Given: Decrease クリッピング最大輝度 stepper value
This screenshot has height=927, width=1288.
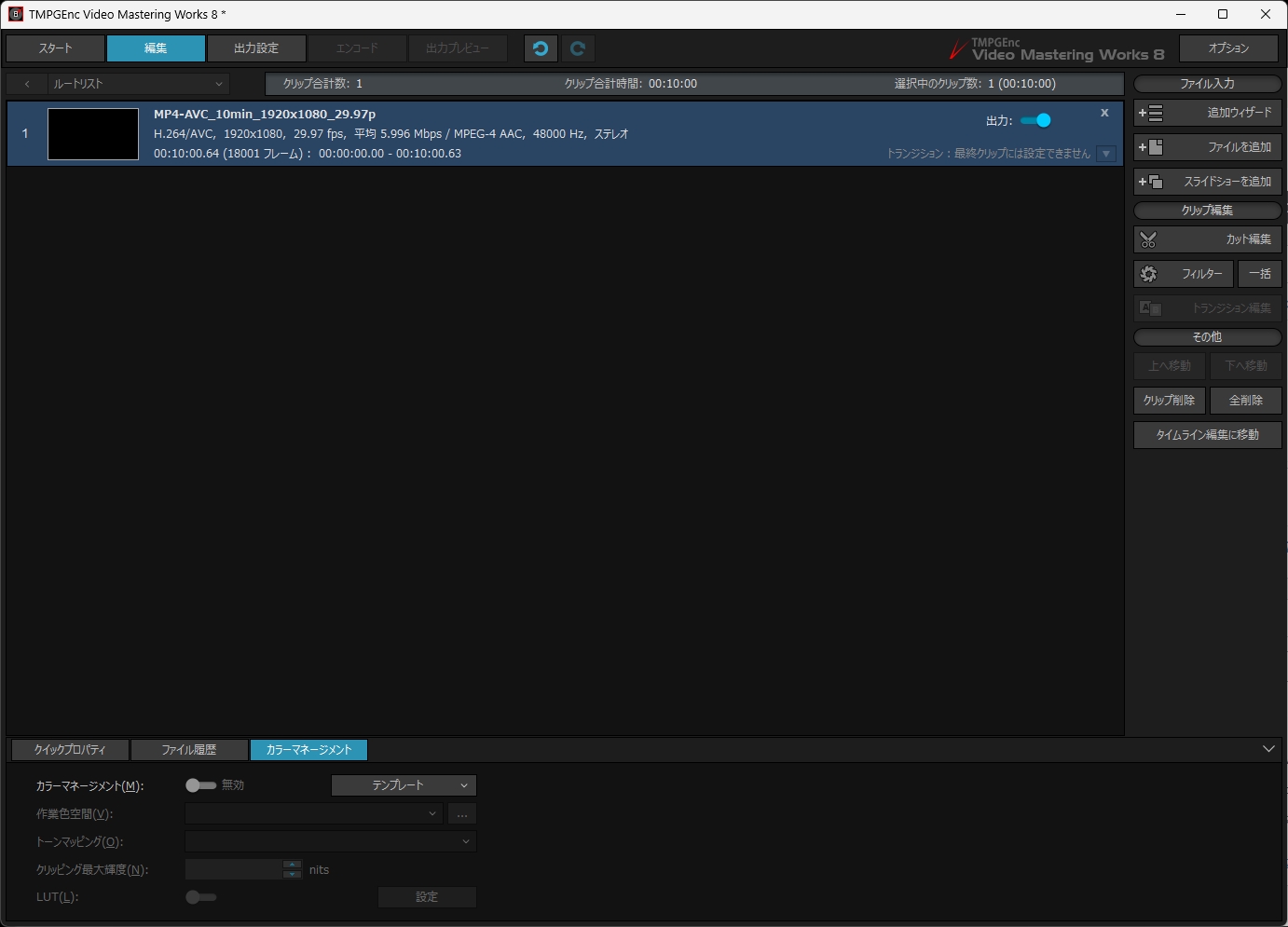Looking at the screenshot, I should tap(292, 874).
